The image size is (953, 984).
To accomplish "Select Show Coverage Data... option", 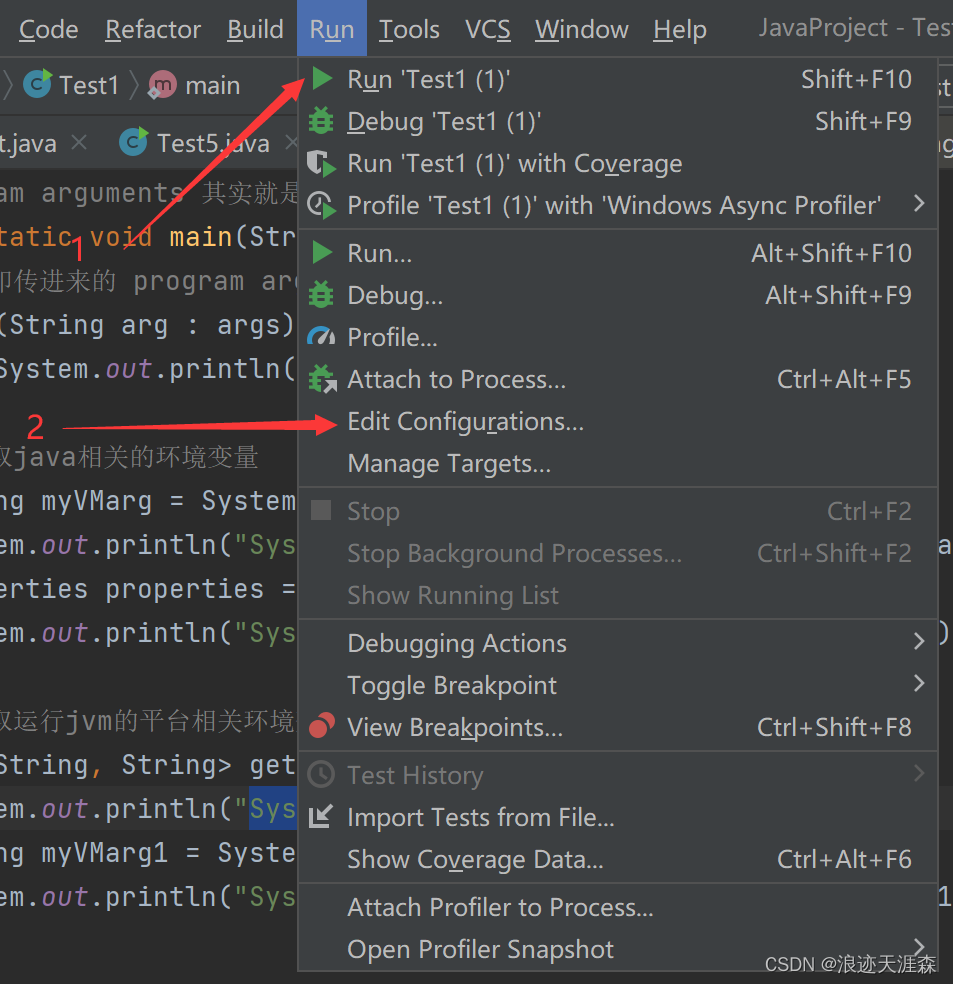I will 475,859.
